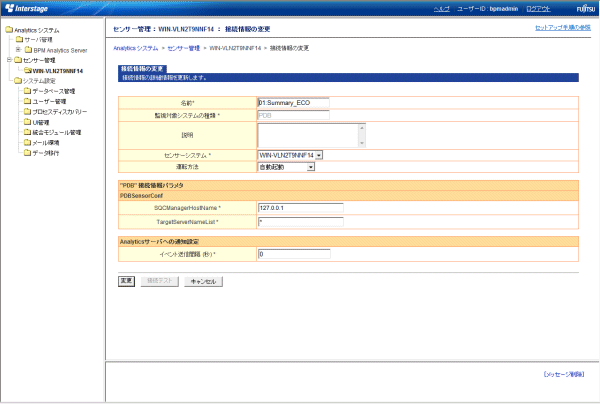Open メール環境 in the tree
The height and width of the screenshot is (404, 600).
(46, 143)
